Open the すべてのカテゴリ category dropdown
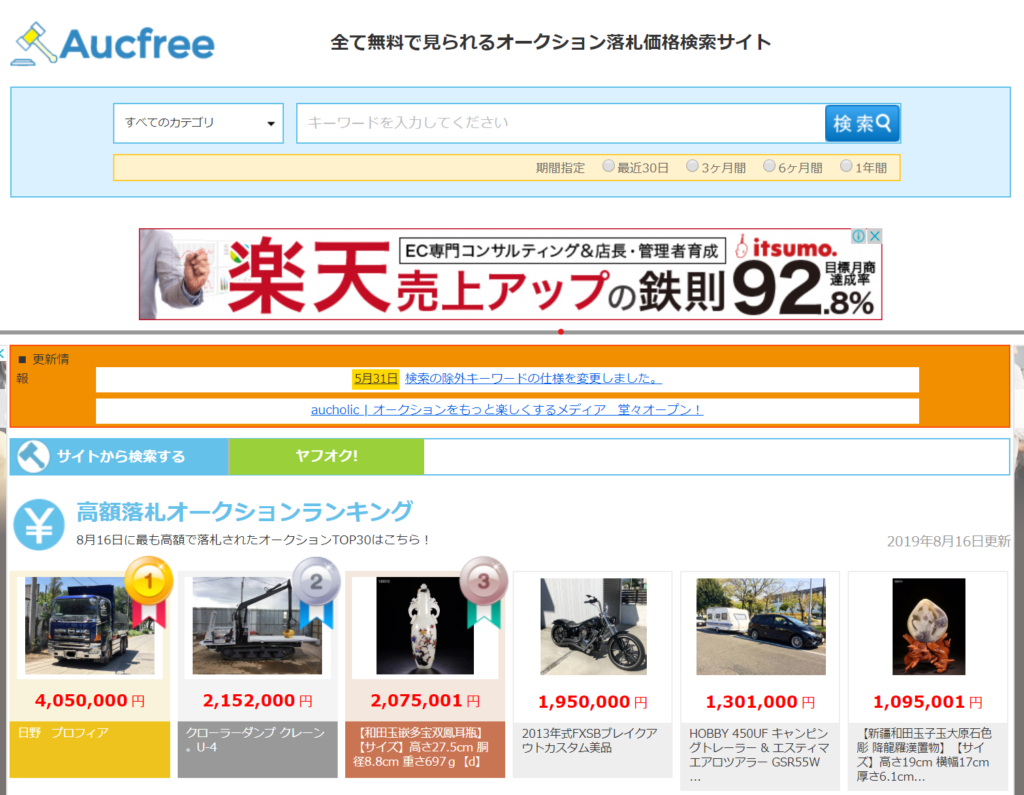 coord(199,123)
